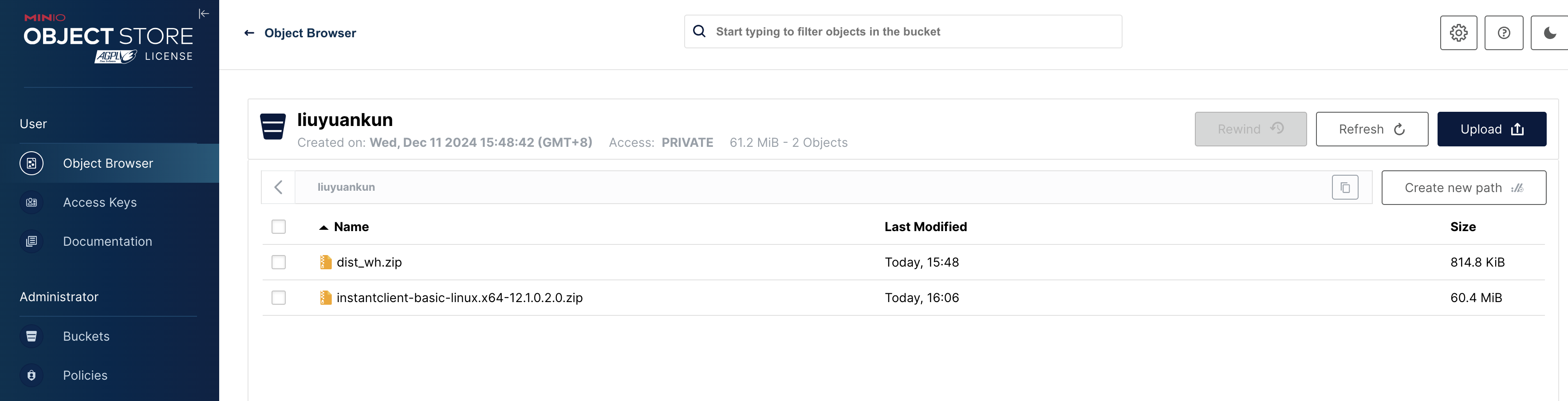The width and height of the screenshot is (1568, 401).
Task: Go back one path level chevron
Action: click(x=278, y=188)
